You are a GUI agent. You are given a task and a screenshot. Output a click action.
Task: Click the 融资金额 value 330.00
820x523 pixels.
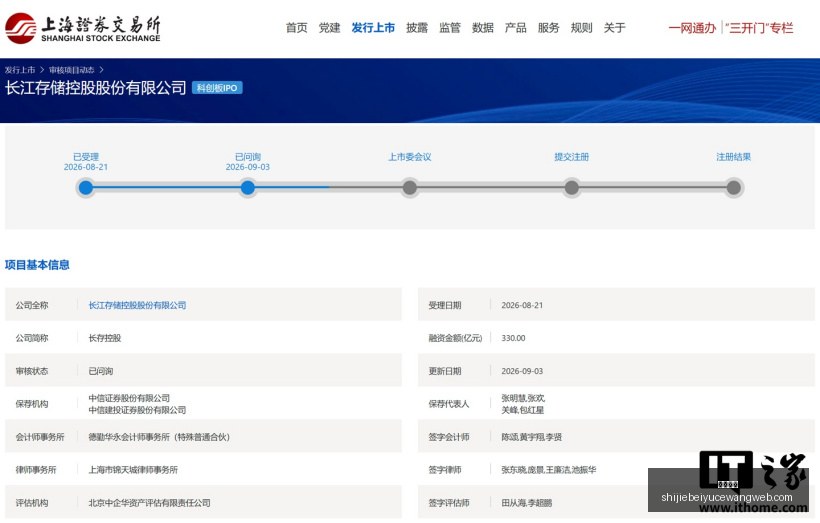[x=514, y=338]
